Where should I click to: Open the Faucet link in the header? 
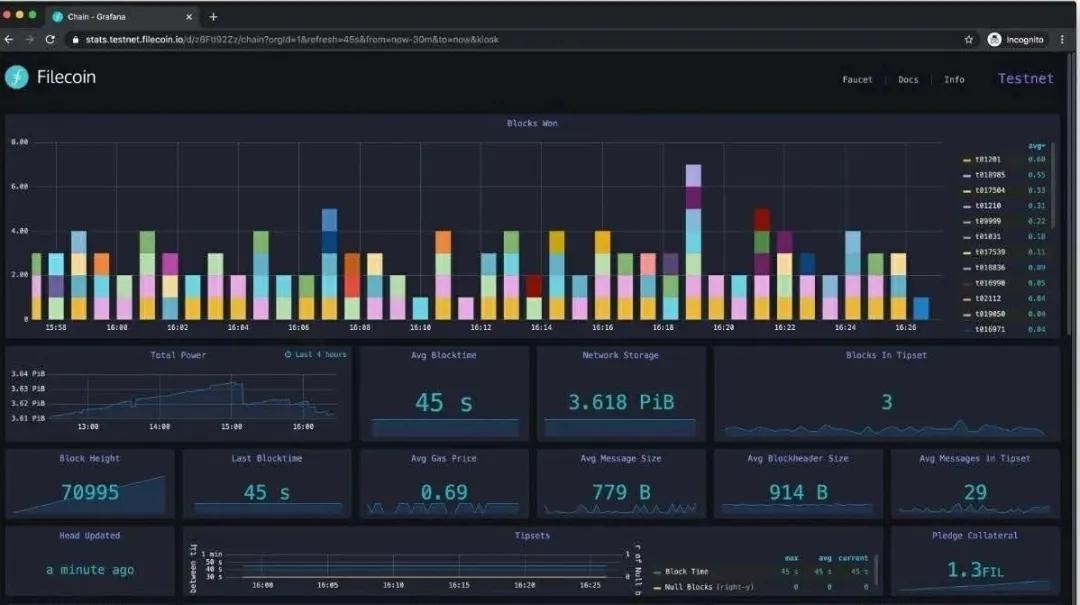point(857,80)
